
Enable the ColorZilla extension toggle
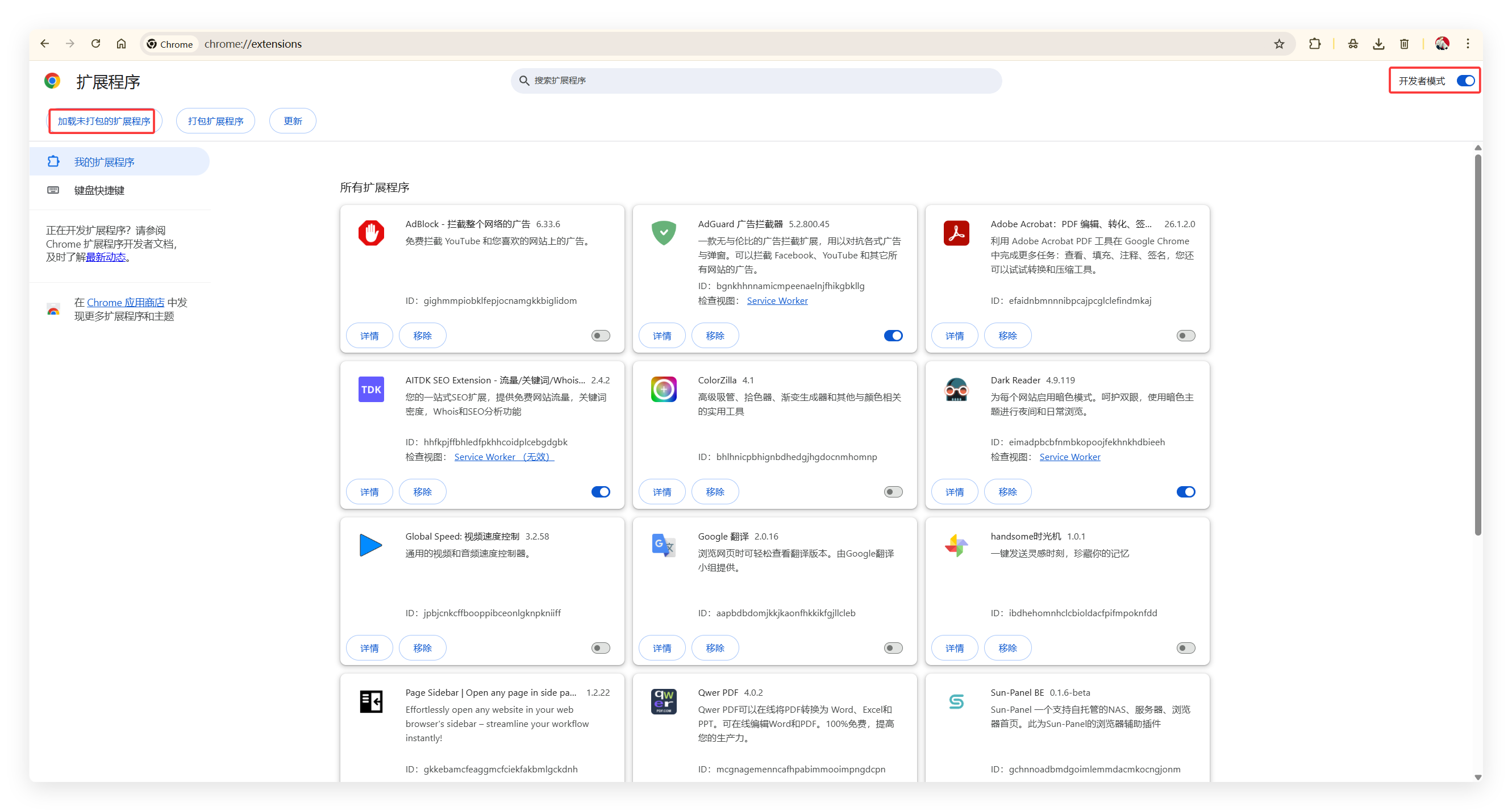pos(893,492)
